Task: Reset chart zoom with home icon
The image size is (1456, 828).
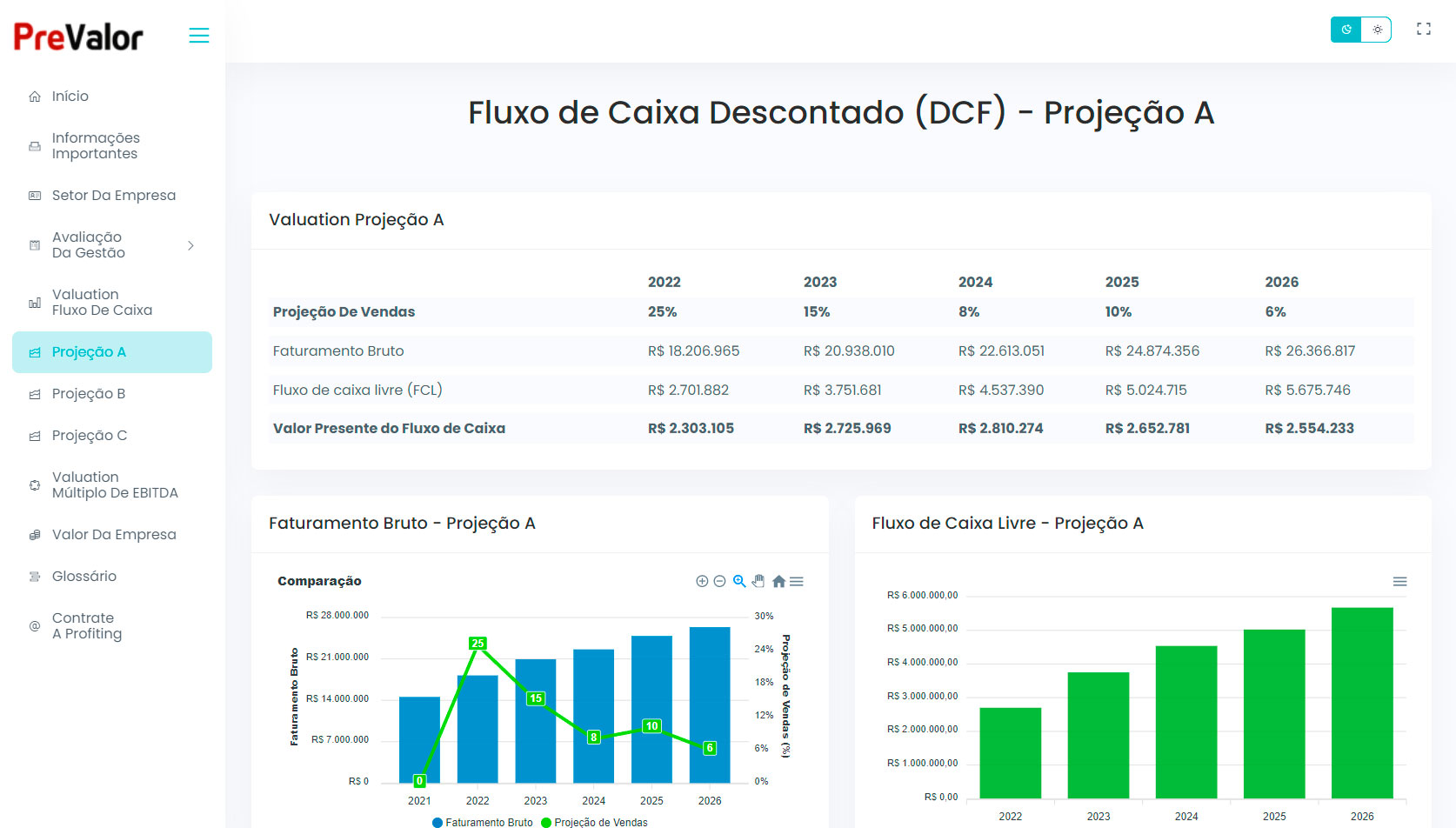Action: [778, 581]
